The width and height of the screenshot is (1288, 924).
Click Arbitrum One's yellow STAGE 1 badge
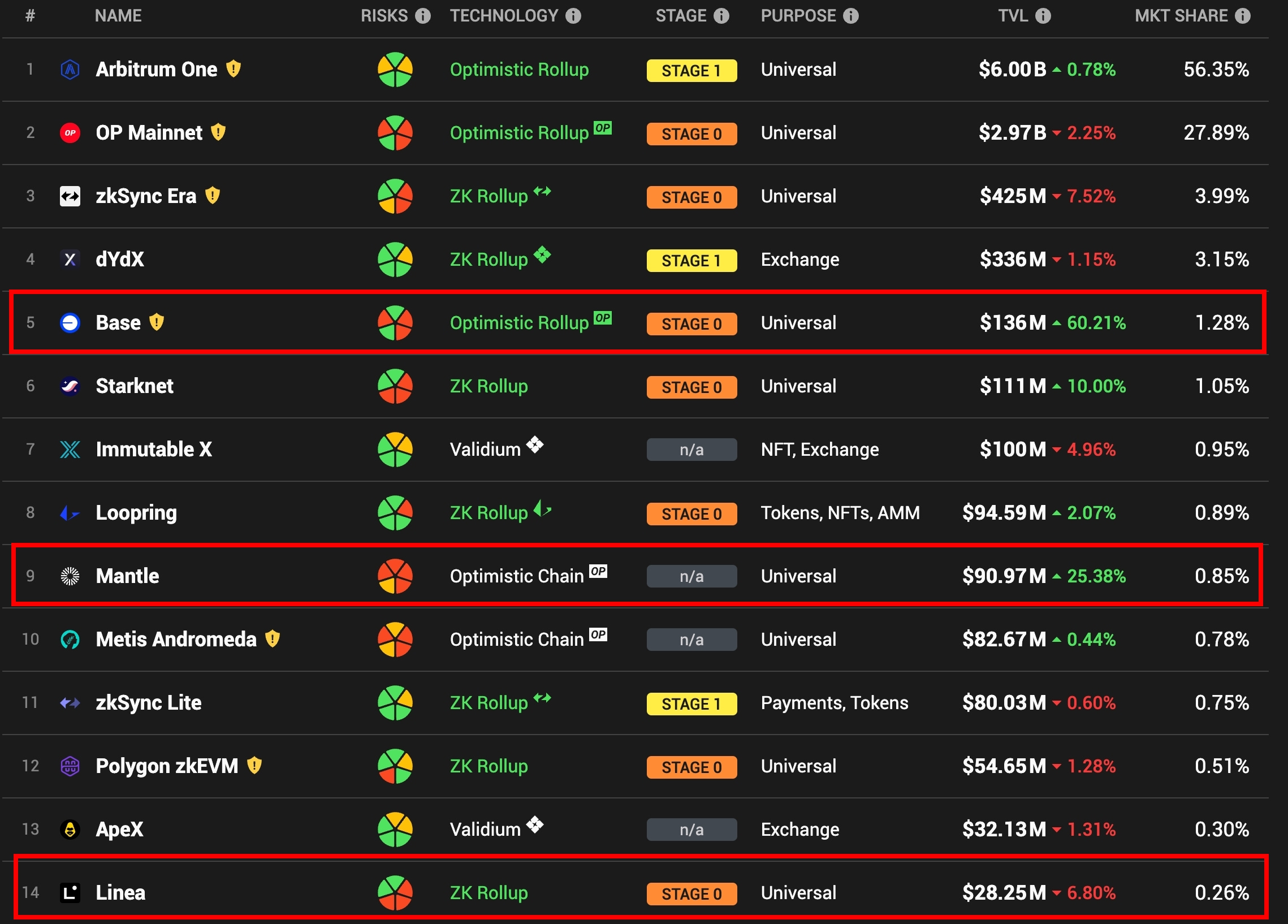coord(691,71)
